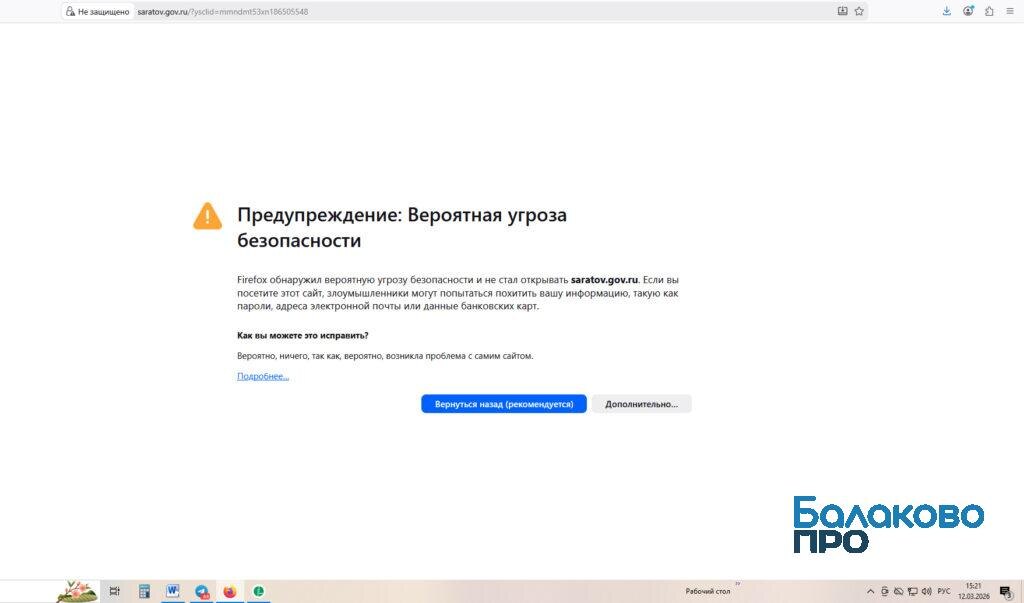Image resolution: width=1024 pixels, height=603 pixels.
Task: Show hidden system tray icons
Action: [870, 591]
